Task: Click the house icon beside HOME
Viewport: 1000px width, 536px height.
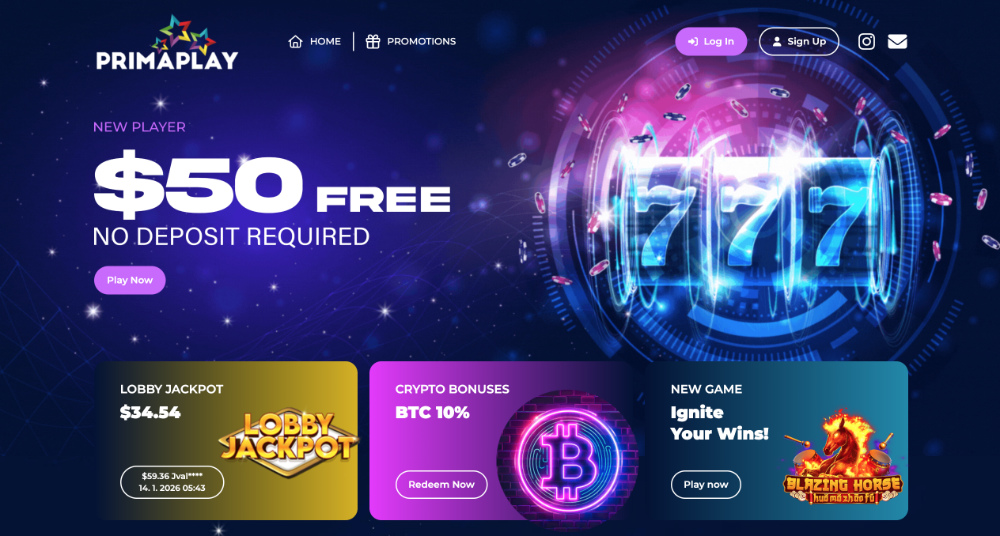Action: pos(295,41)
